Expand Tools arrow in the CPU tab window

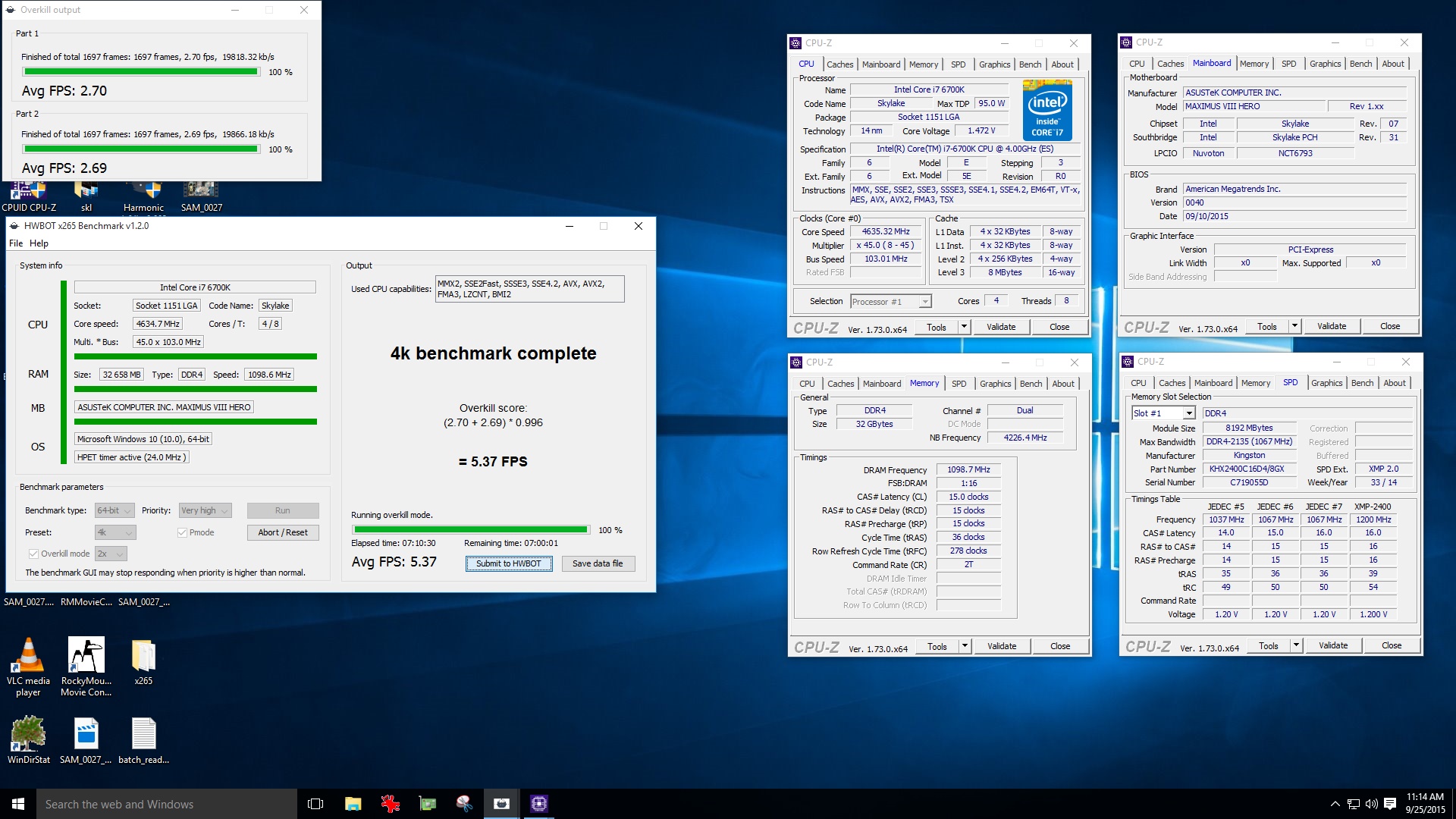[964, 327]
